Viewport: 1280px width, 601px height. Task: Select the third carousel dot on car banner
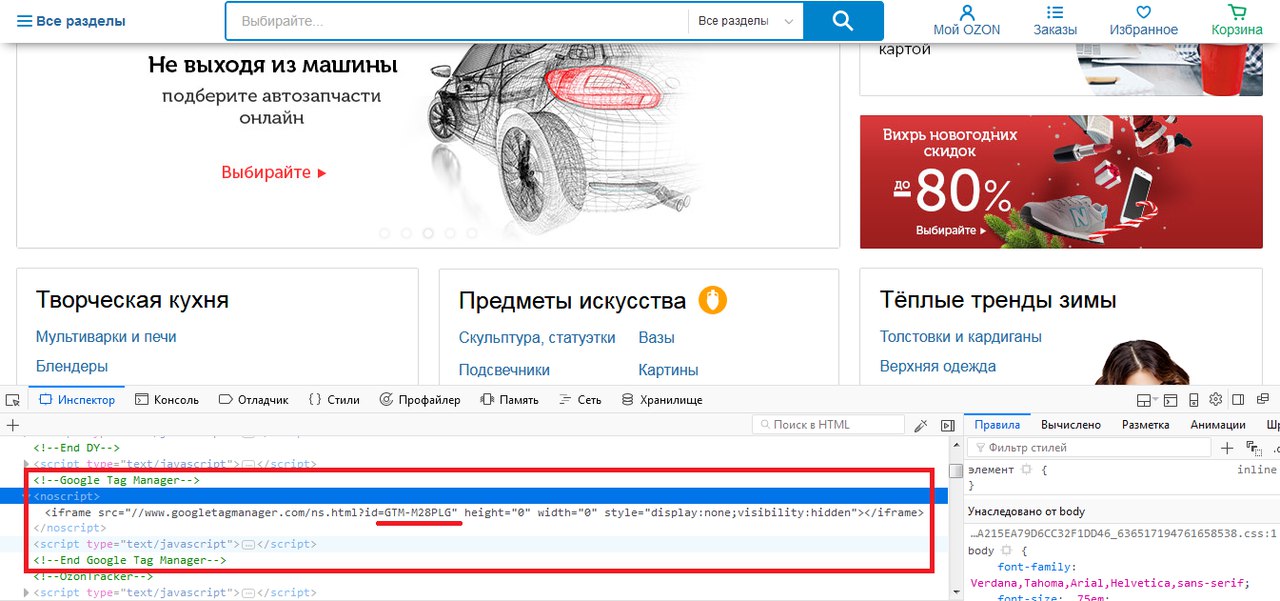click(x=428, y=233)
